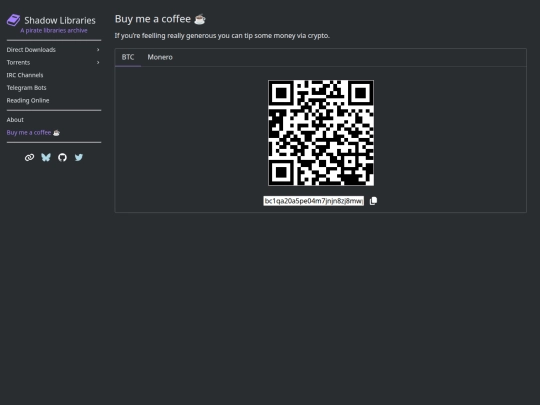
Task: Expand the Direct Downloads chevron
Action: pos(98,50)
